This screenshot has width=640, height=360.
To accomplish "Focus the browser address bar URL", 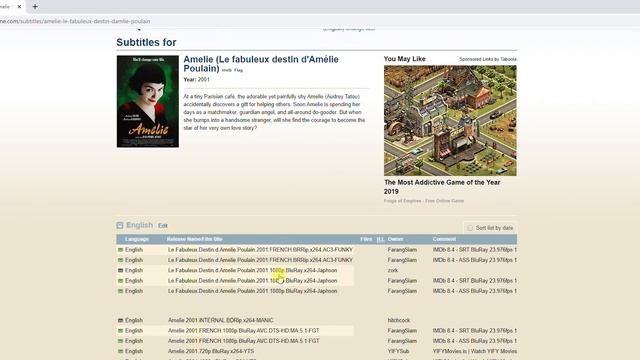I will pos(75,21).
